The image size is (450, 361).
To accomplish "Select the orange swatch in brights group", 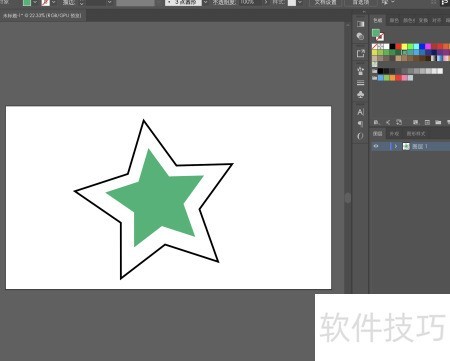I will [x=392, y=78].
